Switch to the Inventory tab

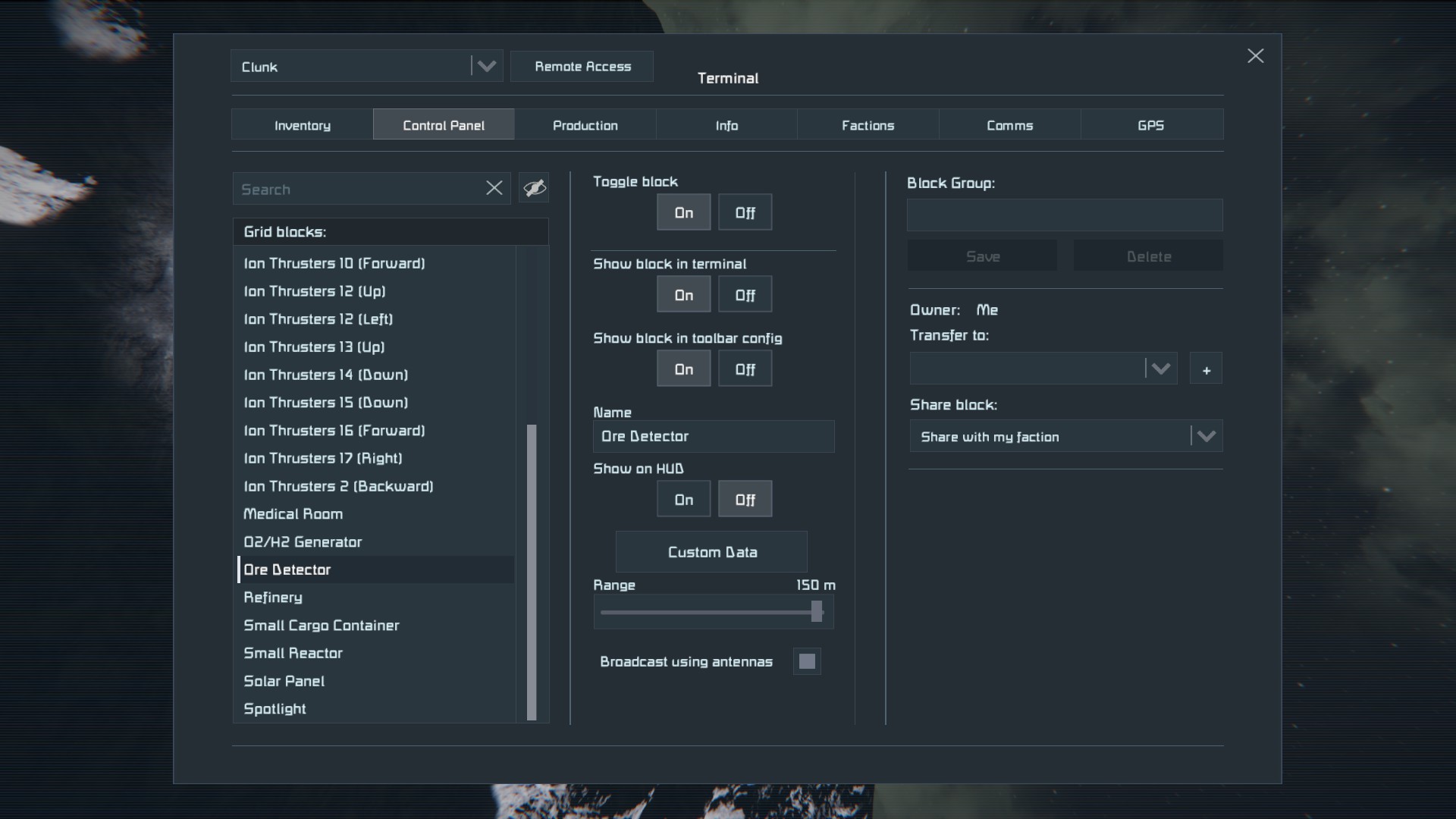[x=302, y=125]
